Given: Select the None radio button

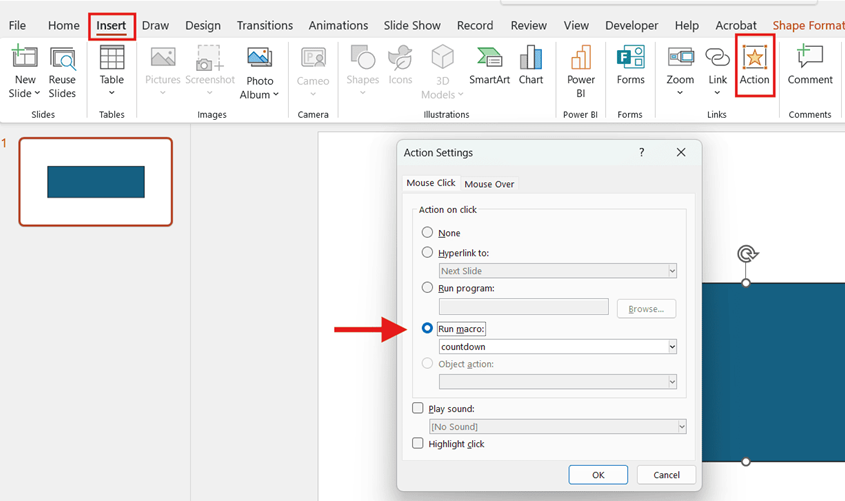Looking at the screenshot, I should [428, 233].
